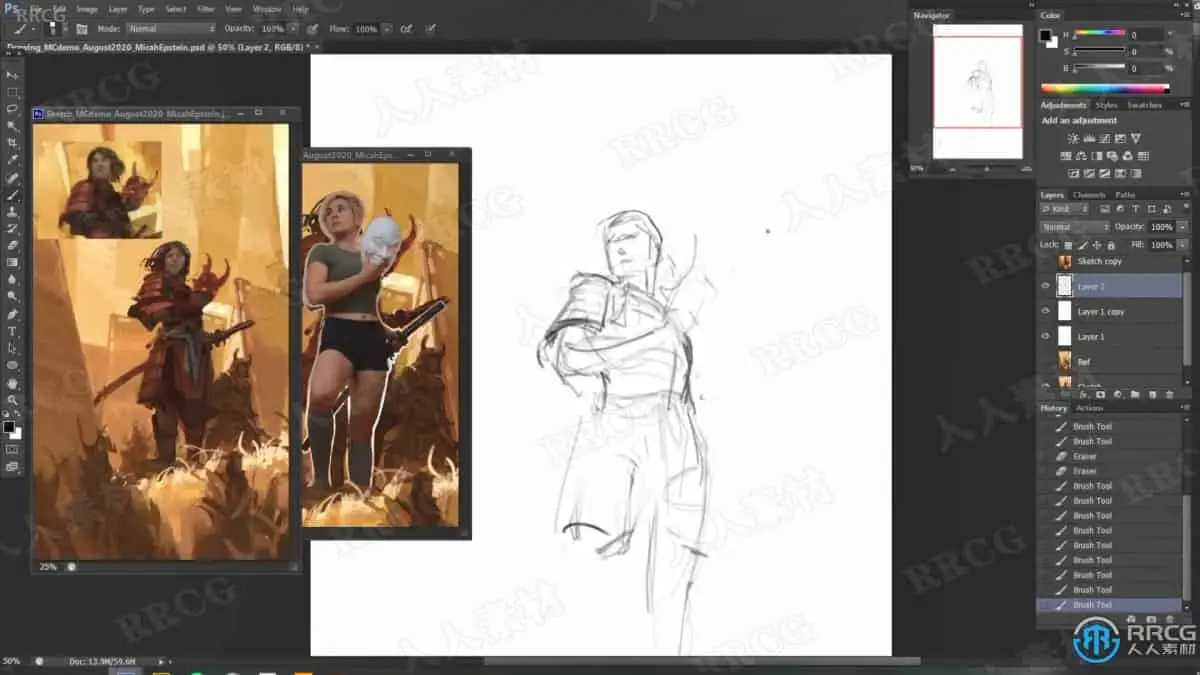Image resolution: width=1200 pixels, height=675 pixels.
Task: Add a Curves adjustment
Action: pos(1105,139)
